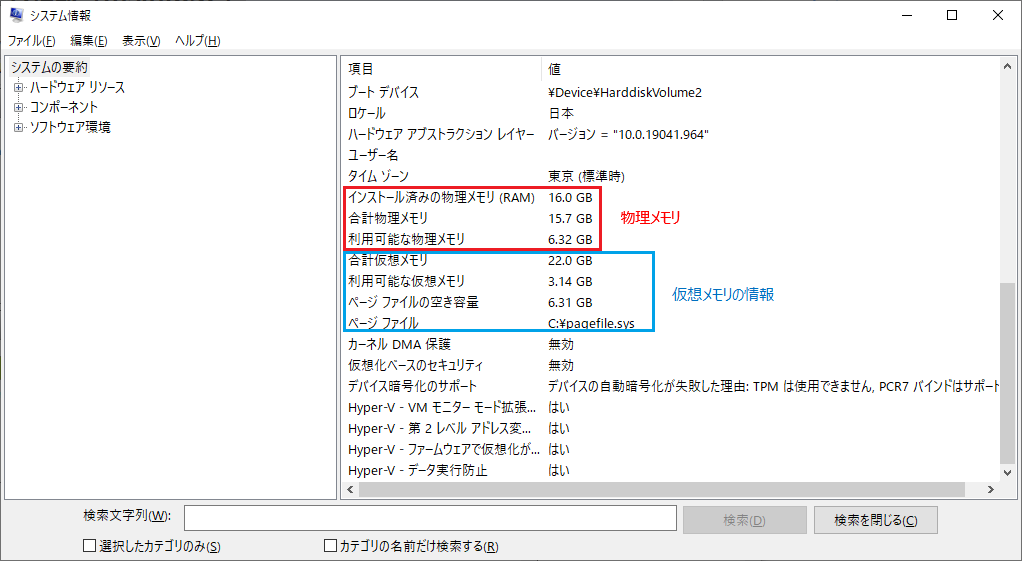Viewport: 1022px width, 561px height.
Task: Click the vertical scrollbar down arrow
Action: 1008,473
